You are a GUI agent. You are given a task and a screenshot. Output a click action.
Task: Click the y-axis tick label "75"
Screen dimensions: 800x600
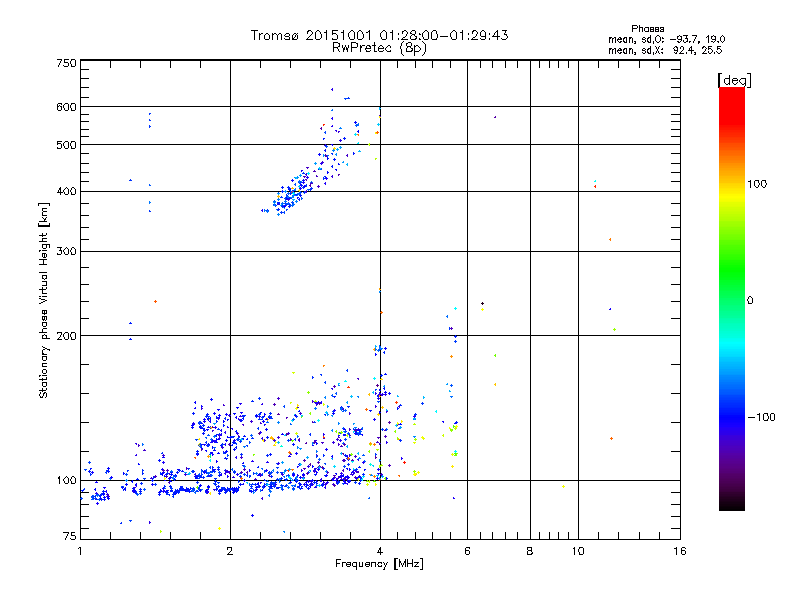(x=70, y=536)
